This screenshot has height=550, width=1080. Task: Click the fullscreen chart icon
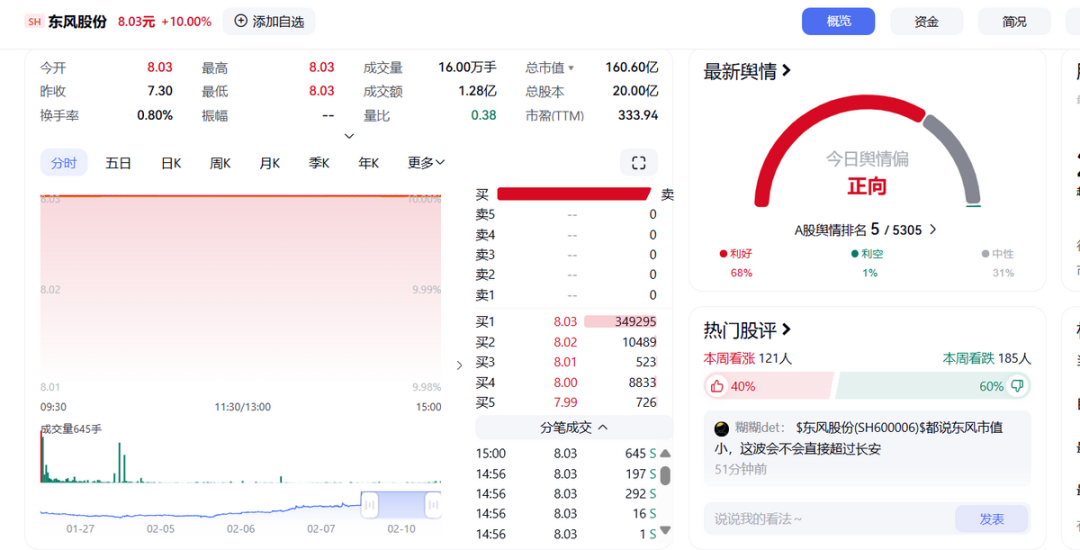pos(638,163)
